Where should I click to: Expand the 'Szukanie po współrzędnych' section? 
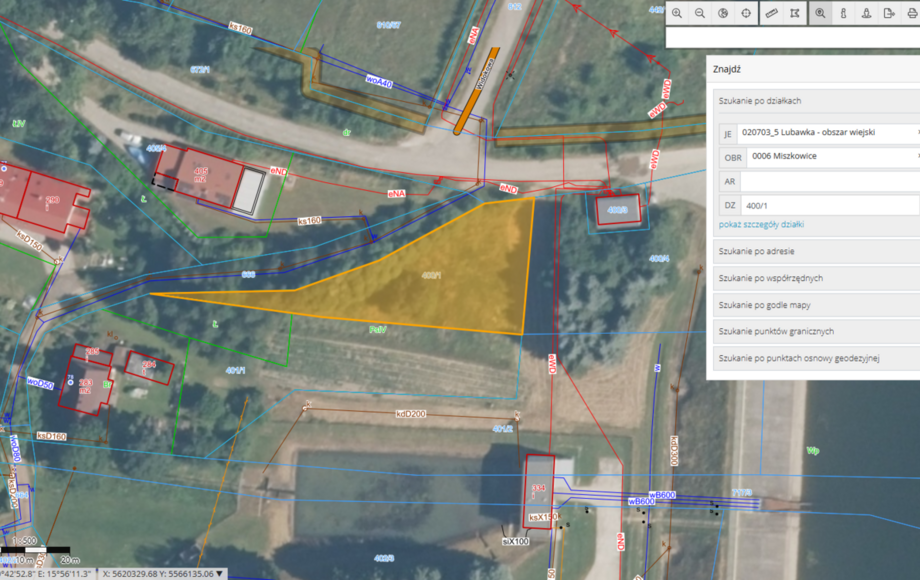pyautogui.click(x=816, y=278)
